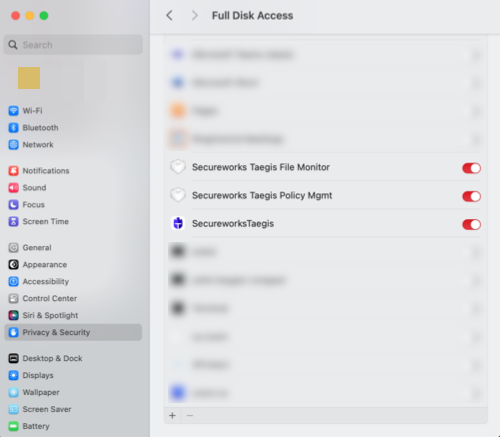Select the Notifications label in sidebar

[x=46, y=171]
